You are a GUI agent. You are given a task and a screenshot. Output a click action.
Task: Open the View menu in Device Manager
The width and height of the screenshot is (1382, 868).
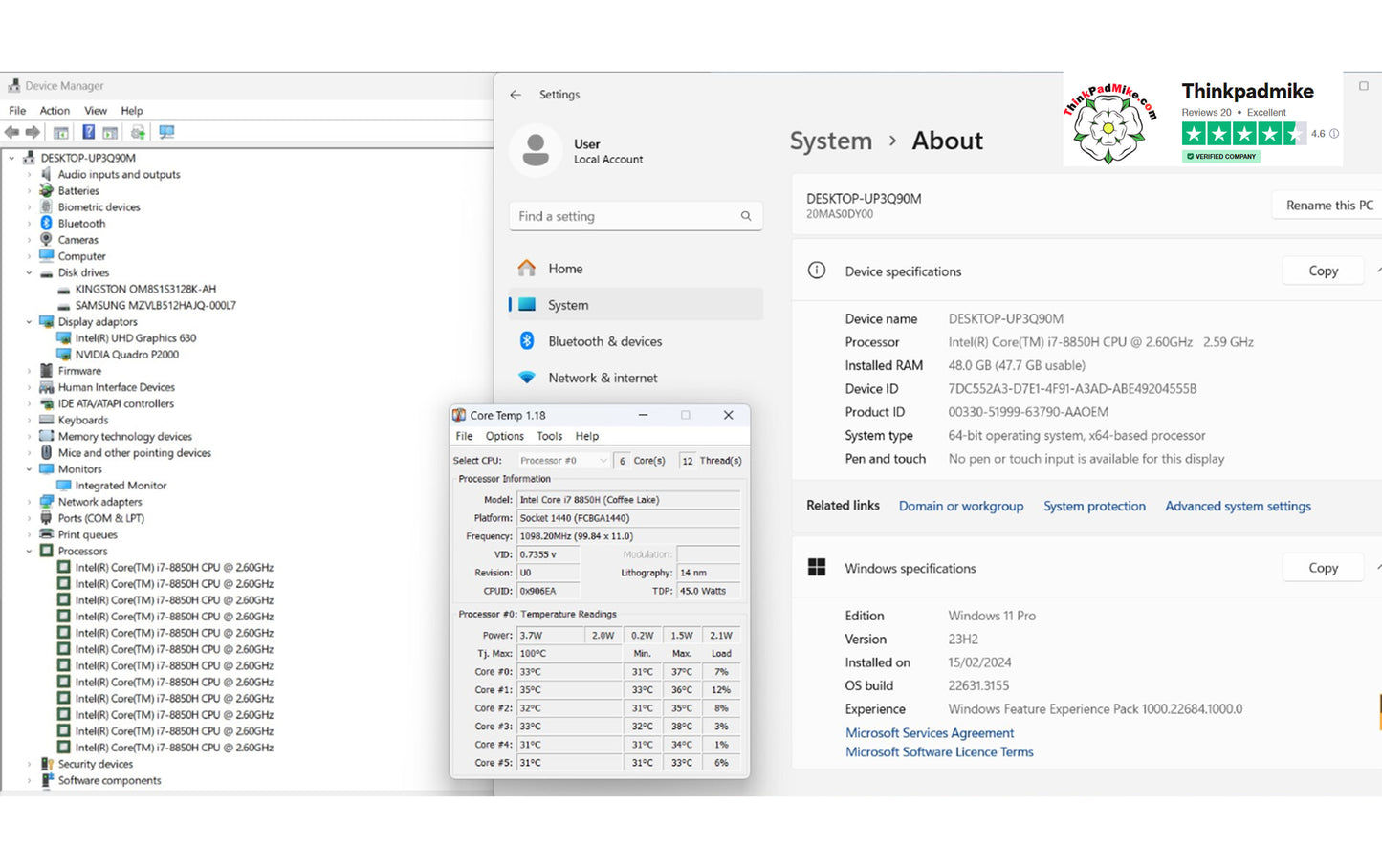coord(96,111)
